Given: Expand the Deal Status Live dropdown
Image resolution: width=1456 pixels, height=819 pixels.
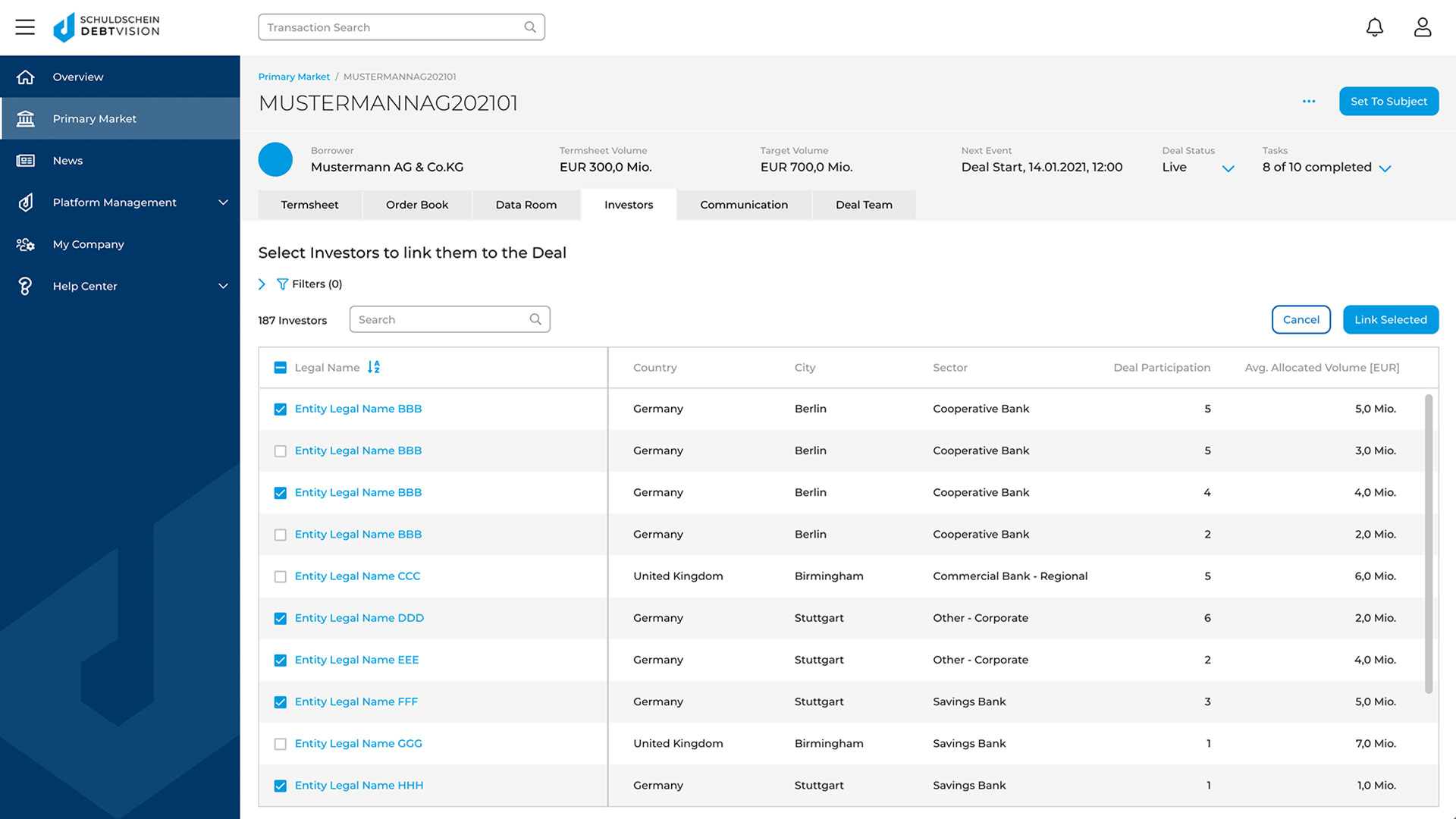Looking at the screenshot, I should pyautogui.click(x=1228, y=168).
